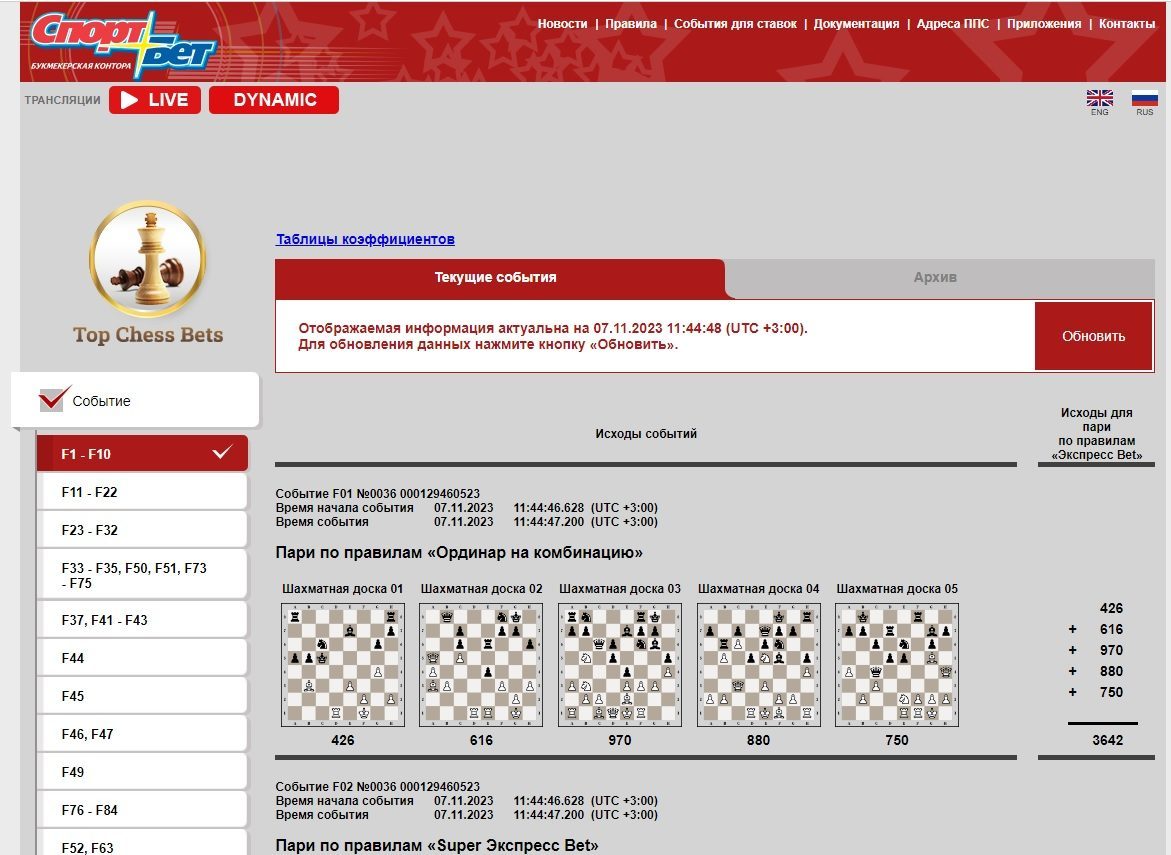Click chess board 01 thumbnail
The height and width of the screenshot is (855, 1171).
pos(343,665)
